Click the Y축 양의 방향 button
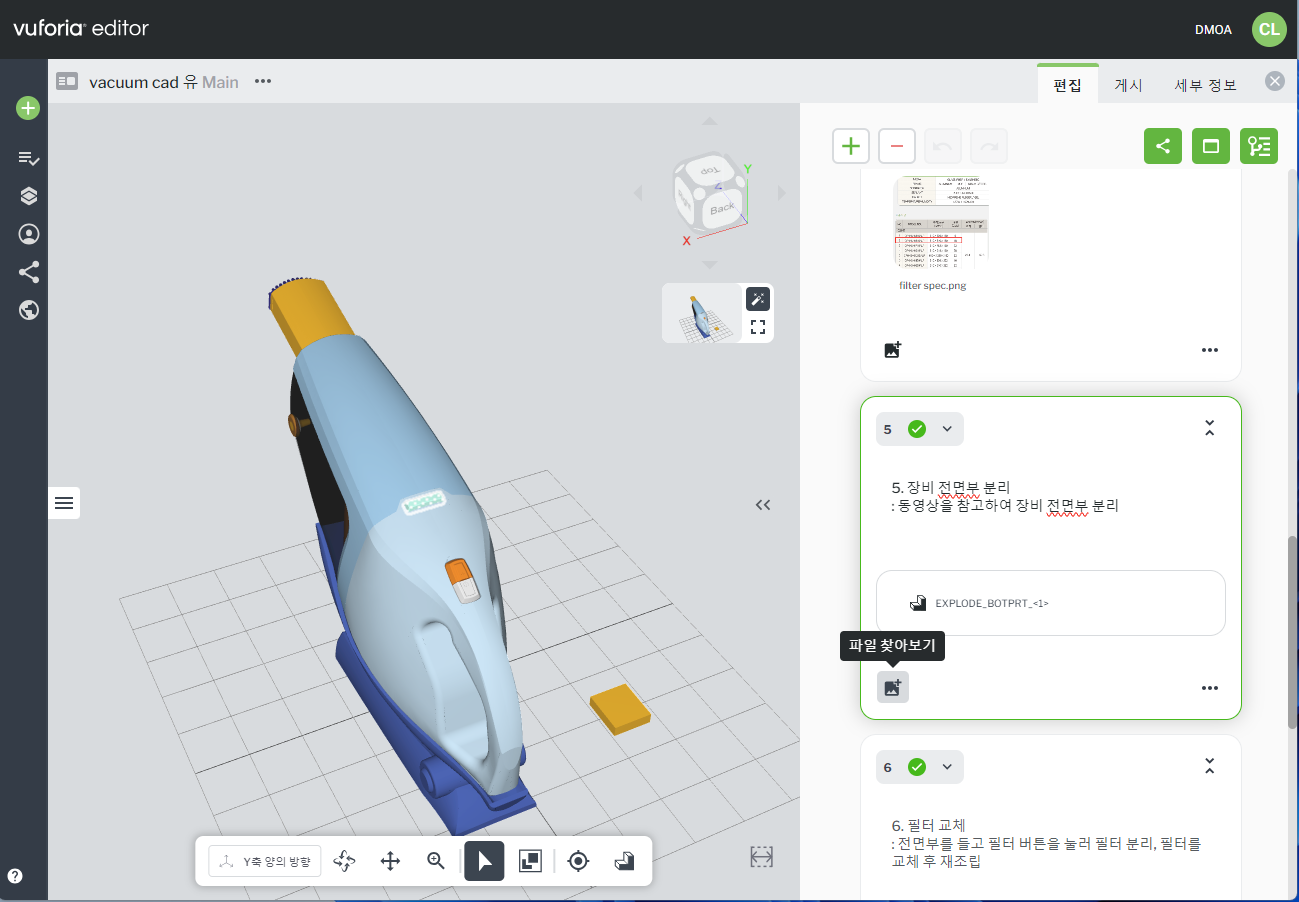1299x902 pixels. click(x=265, y=861)
